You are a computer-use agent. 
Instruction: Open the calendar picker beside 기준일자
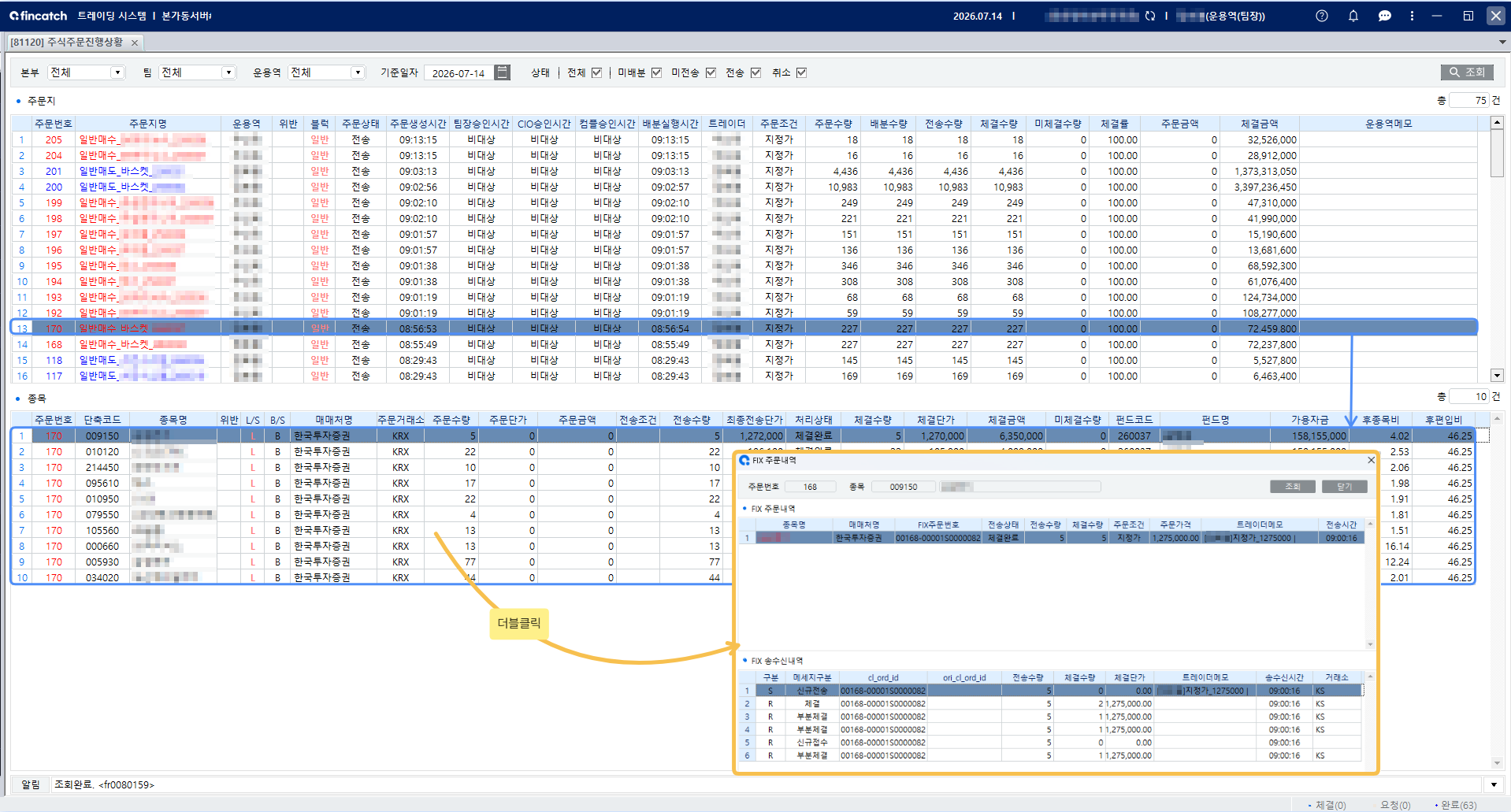502,72
